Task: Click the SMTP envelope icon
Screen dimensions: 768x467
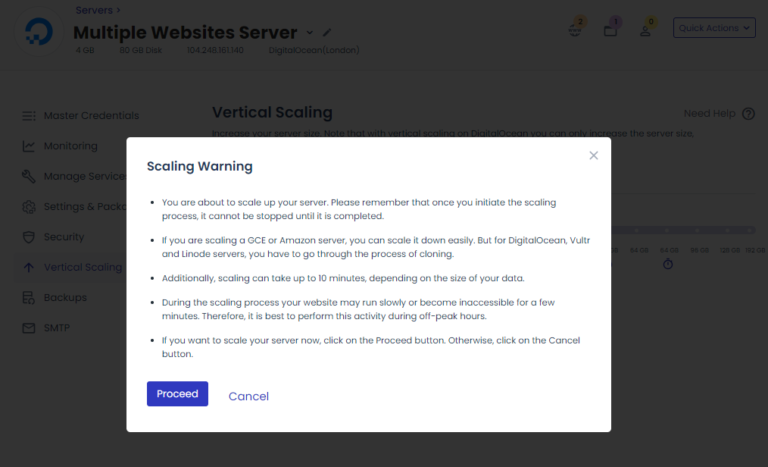Action: (29, 328)
